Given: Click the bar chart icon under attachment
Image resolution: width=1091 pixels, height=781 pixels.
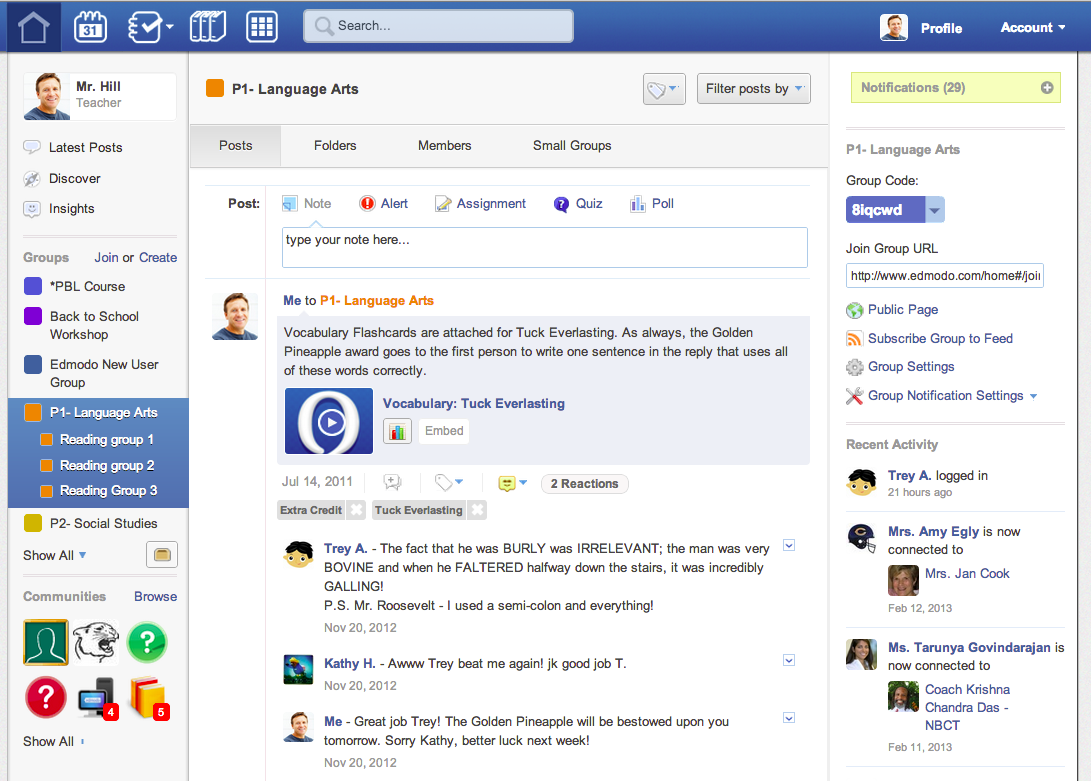Looking at the screenshot, I should (x=397, y=431).
